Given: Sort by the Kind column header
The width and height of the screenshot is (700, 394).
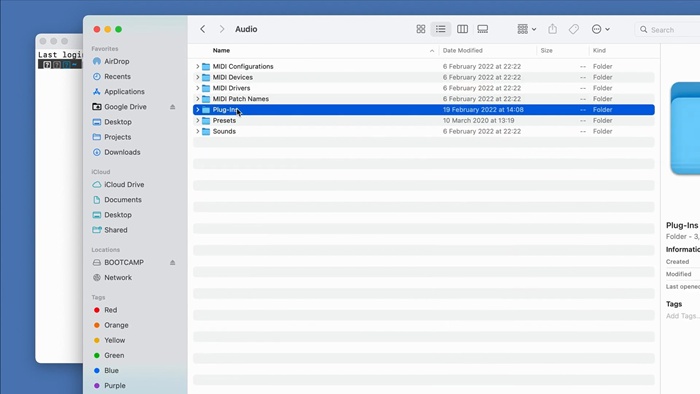Looking at the screenshot, I should tap(599, 50).
